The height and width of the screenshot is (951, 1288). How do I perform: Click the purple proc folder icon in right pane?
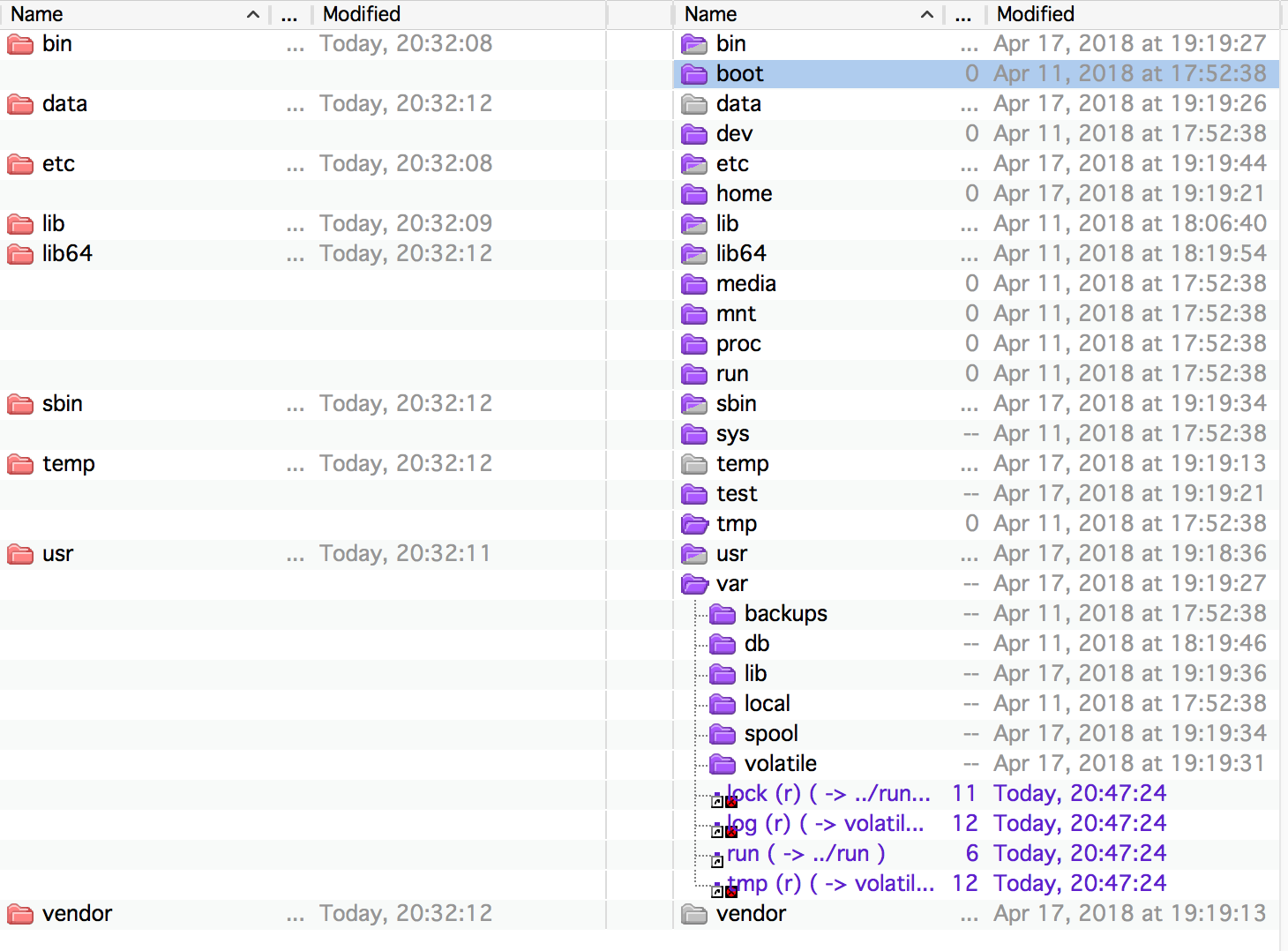coord(694,344)
